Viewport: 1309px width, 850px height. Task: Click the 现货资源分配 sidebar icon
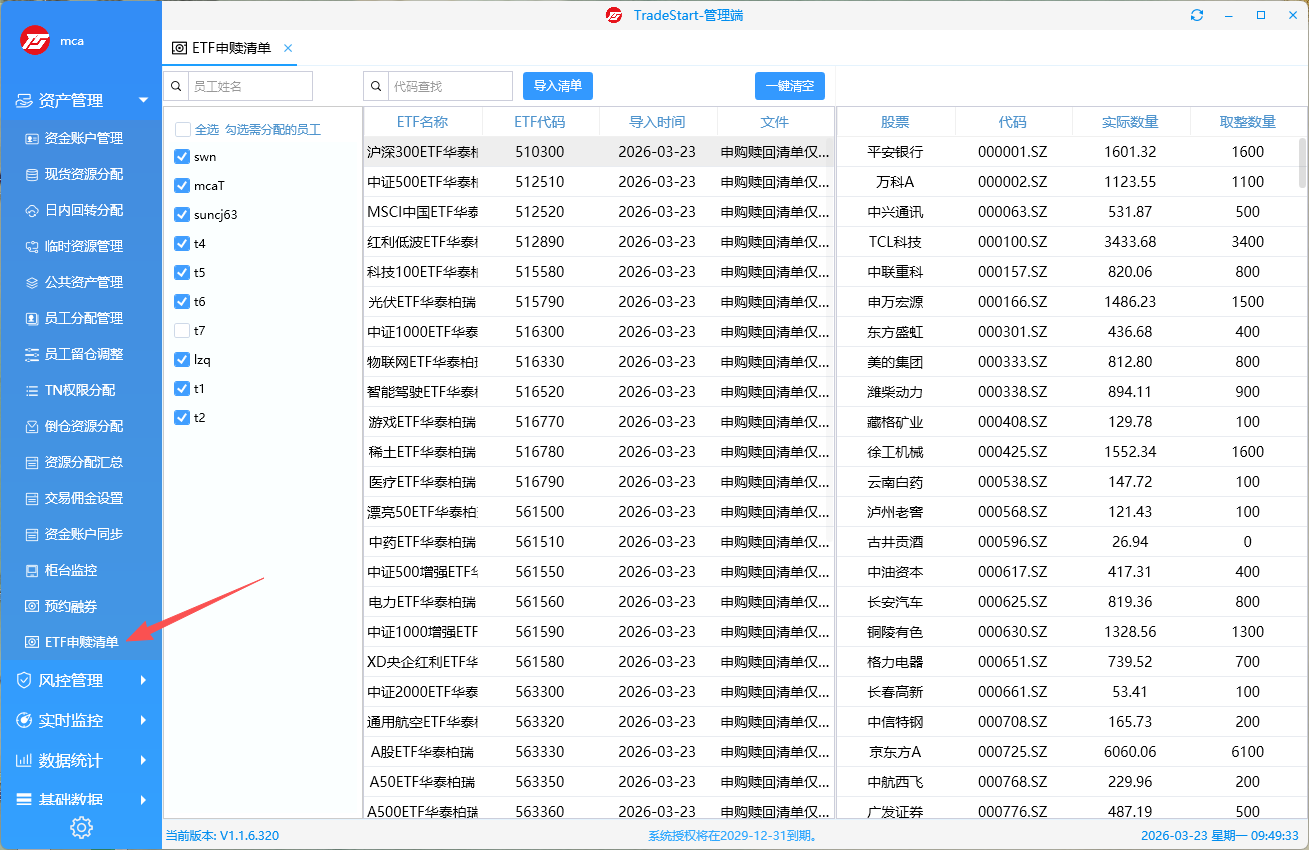32,174
